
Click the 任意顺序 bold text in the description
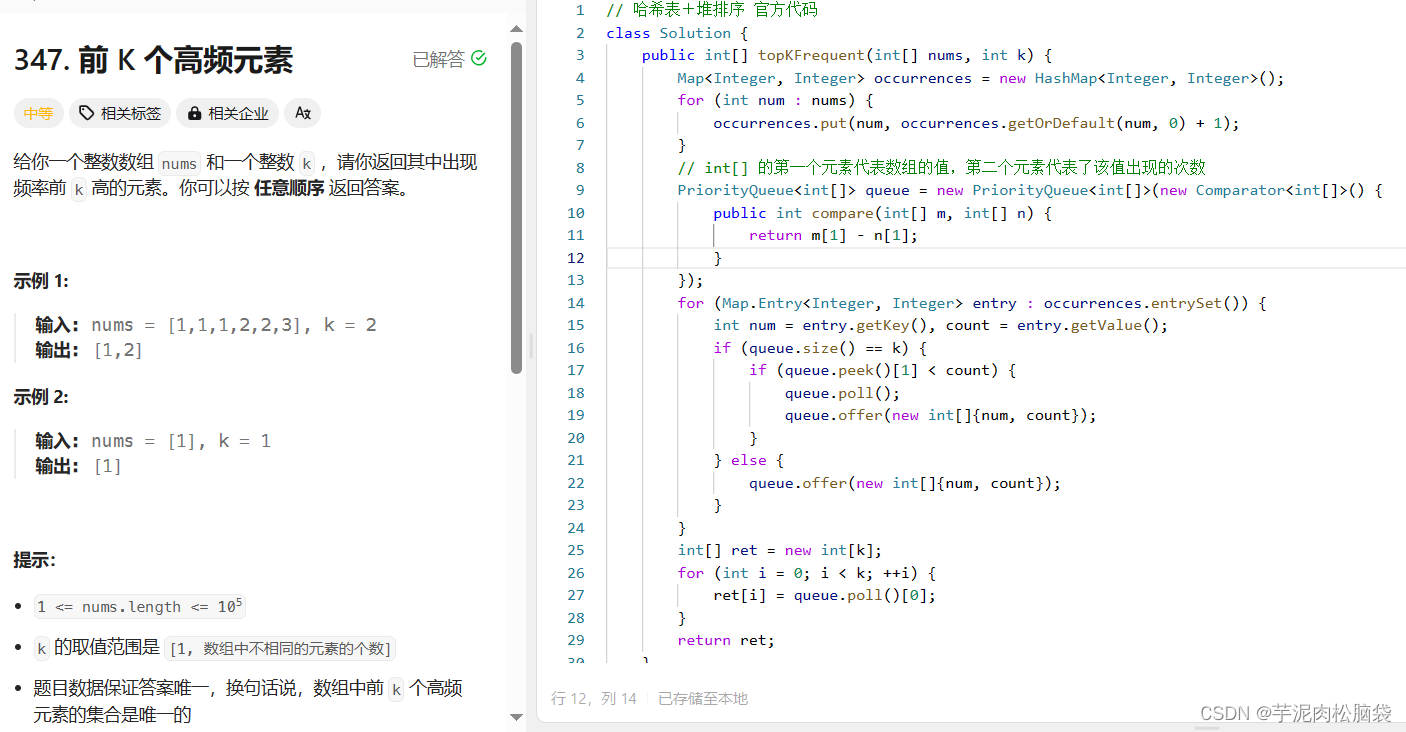click(x=289, y=188)
